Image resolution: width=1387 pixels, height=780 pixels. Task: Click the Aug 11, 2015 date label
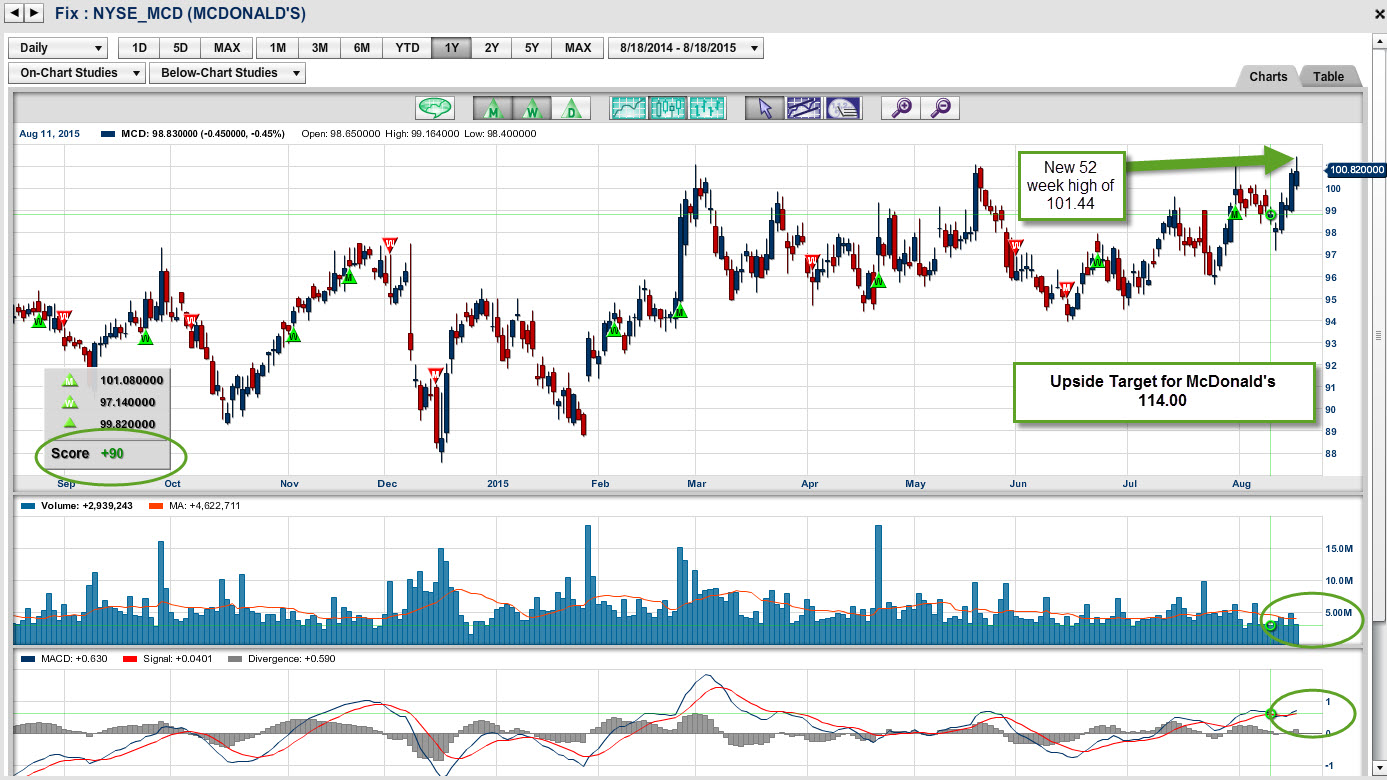pos(48,134)
